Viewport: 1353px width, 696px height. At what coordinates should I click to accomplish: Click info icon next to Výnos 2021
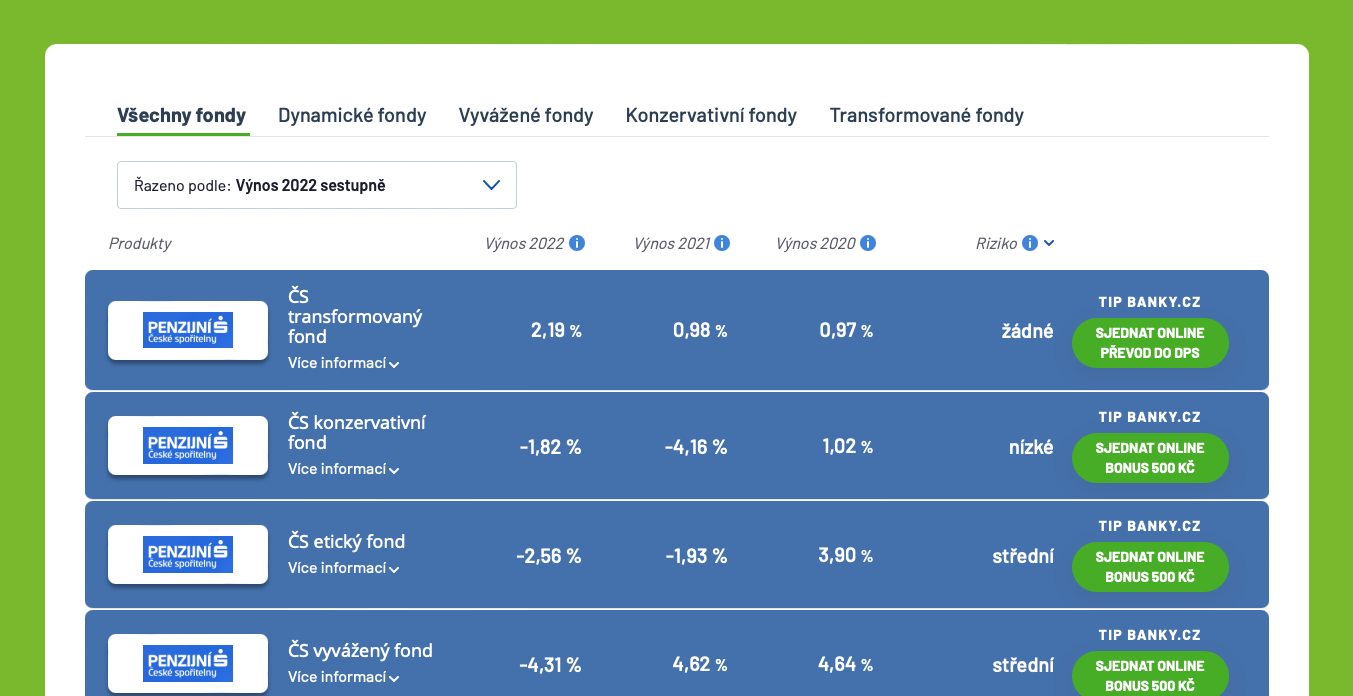[x=723, y=243]
